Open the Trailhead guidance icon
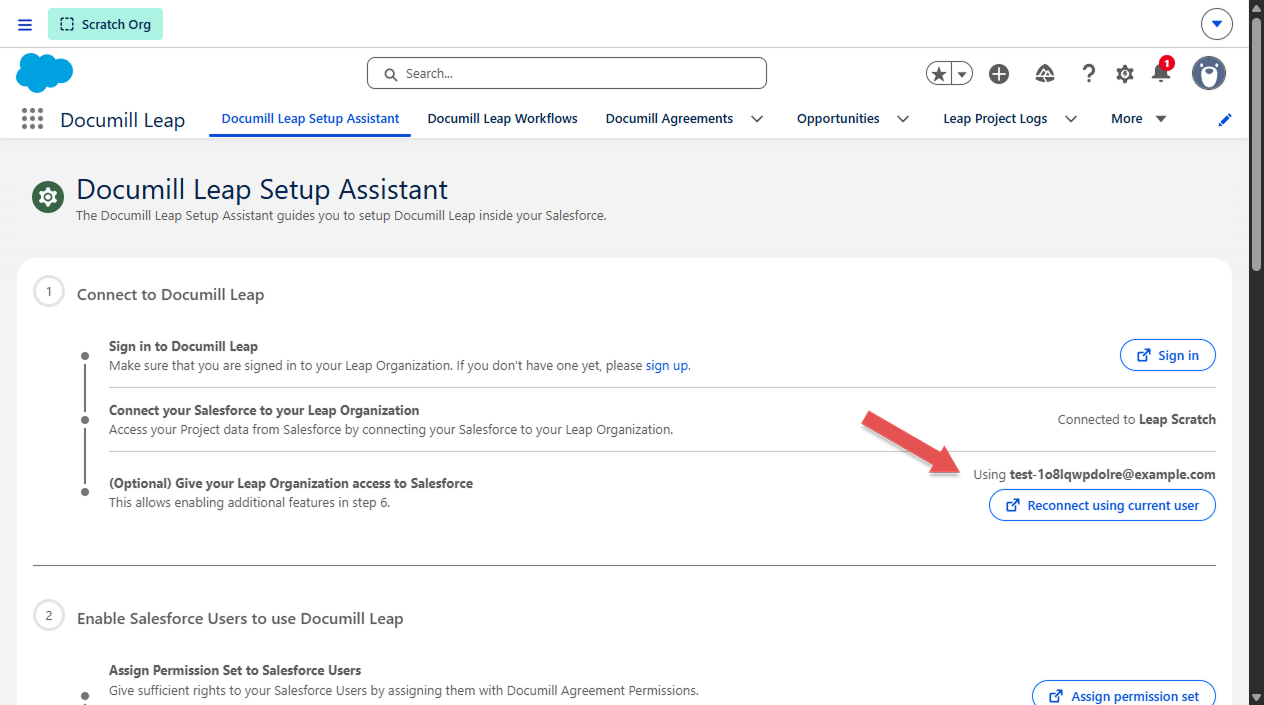This screenshot has height=705, width=1264. pyautogui.click(x=1045, y=74)
